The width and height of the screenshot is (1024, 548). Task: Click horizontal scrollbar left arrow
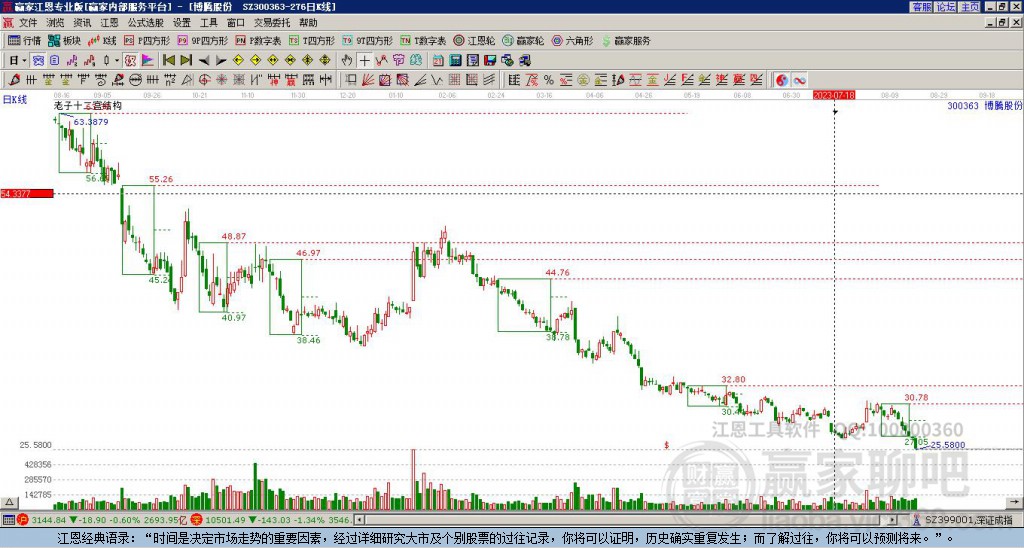click(359, 520)
